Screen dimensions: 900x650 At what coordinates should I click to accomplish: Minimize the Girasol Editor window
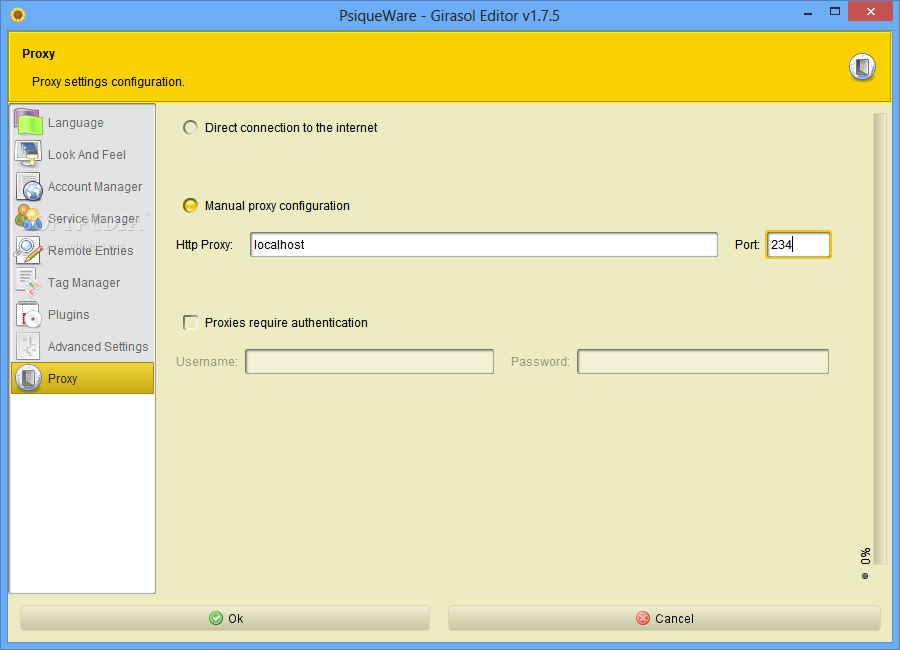pos(808,12)
